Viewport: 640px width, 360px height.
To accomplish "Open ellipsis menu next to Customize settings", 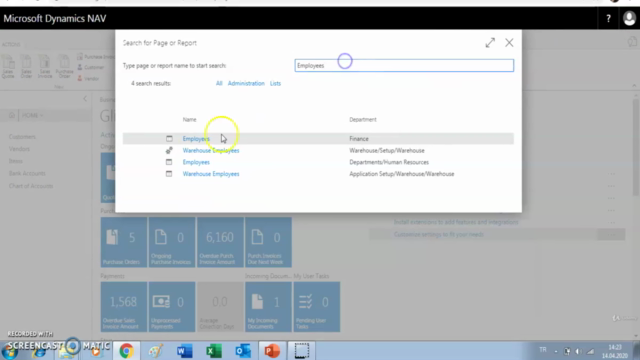I will [x=611, y=235].
